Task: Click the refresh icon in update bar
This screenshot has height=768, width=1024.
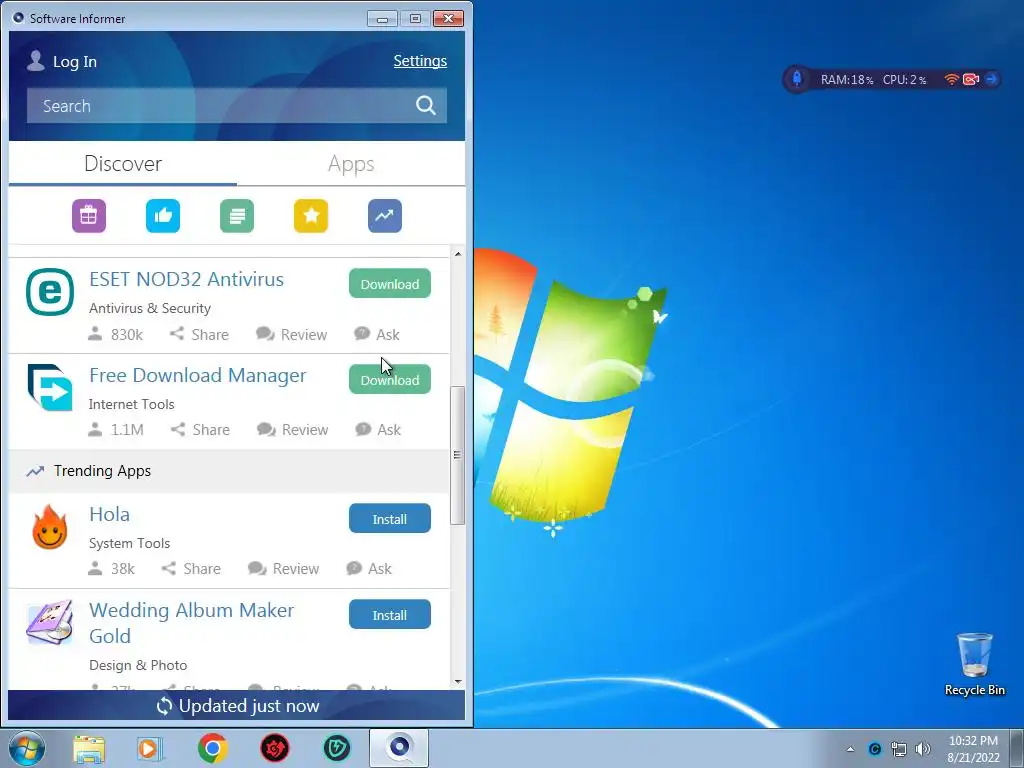Action: pos(164,706)
